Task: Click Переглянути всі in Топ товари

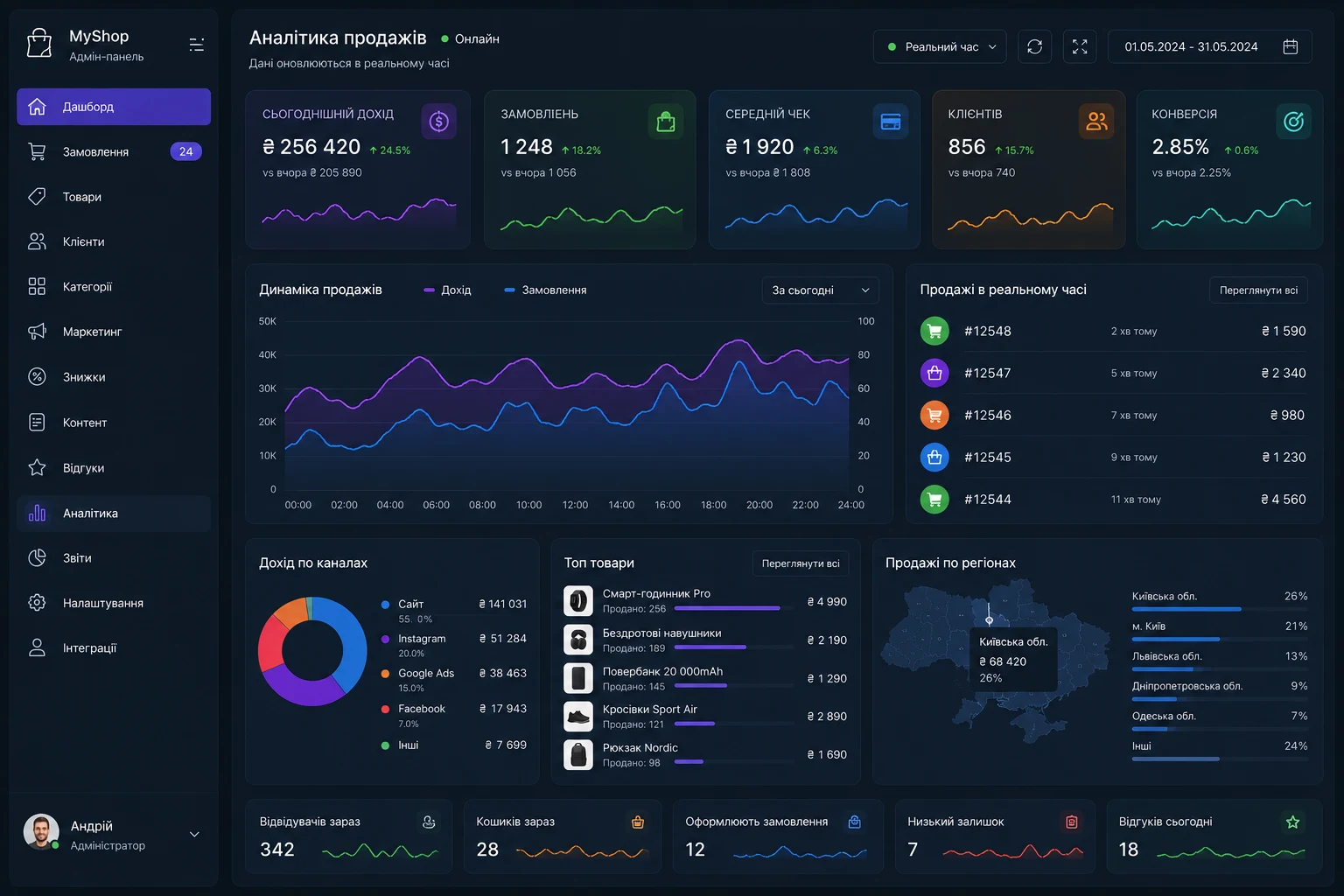Action: 801,563
